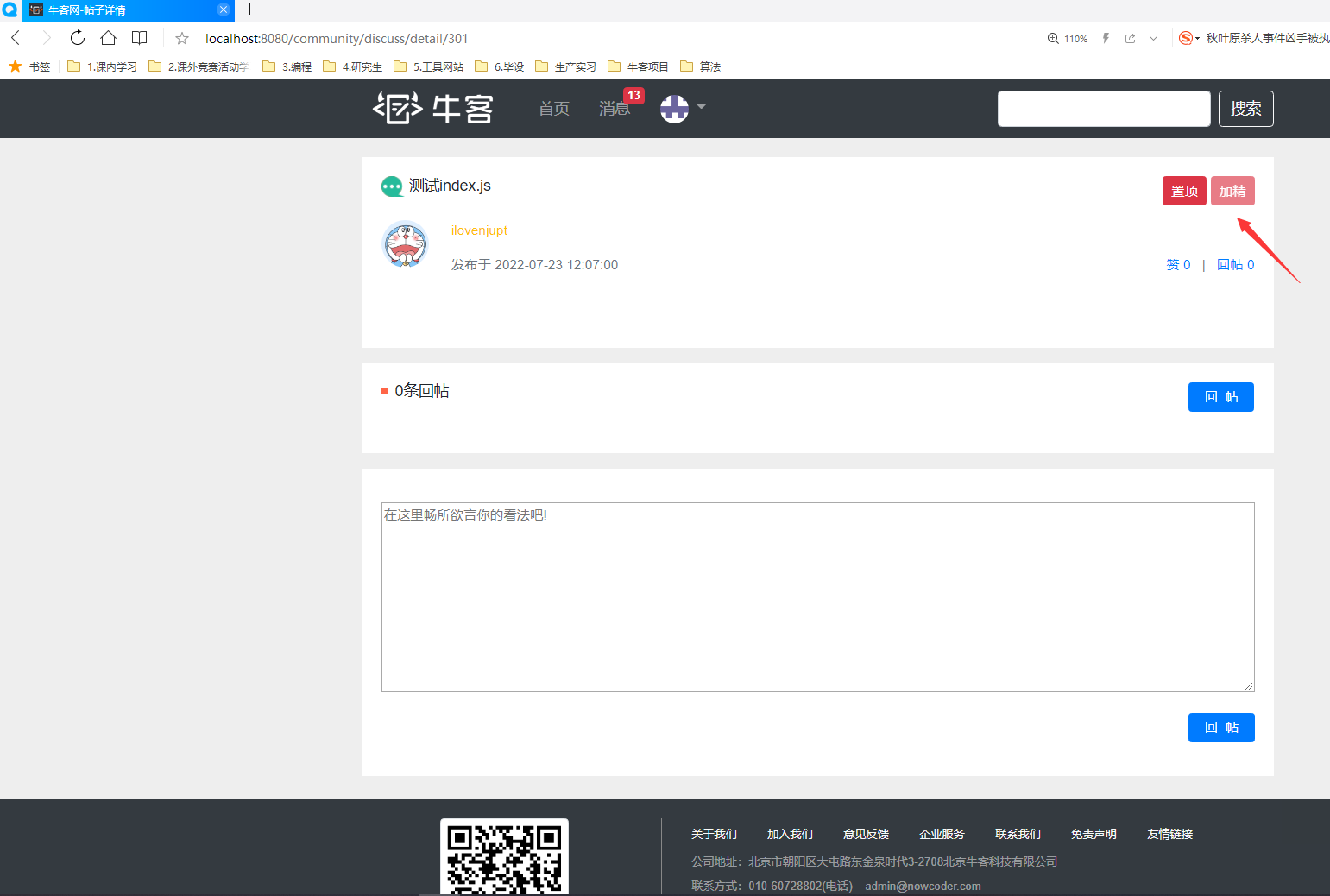1330x896 pixels.
Task: Click the browser logo icon beside the tab
Action: pos(9,9)
